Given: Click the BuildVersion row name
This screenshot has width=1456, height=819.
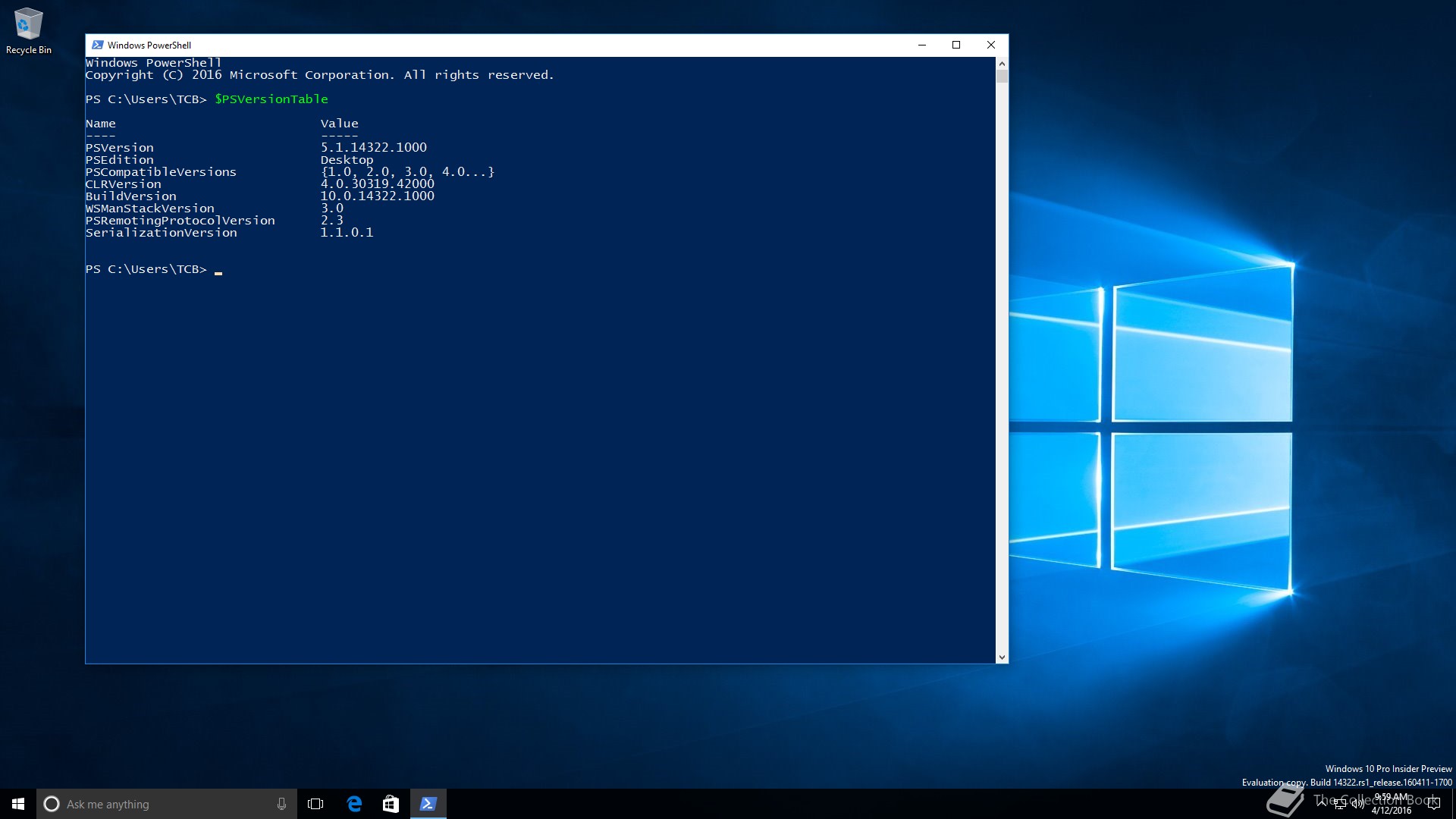Looking at the screenshot, I should coord(130,196).
